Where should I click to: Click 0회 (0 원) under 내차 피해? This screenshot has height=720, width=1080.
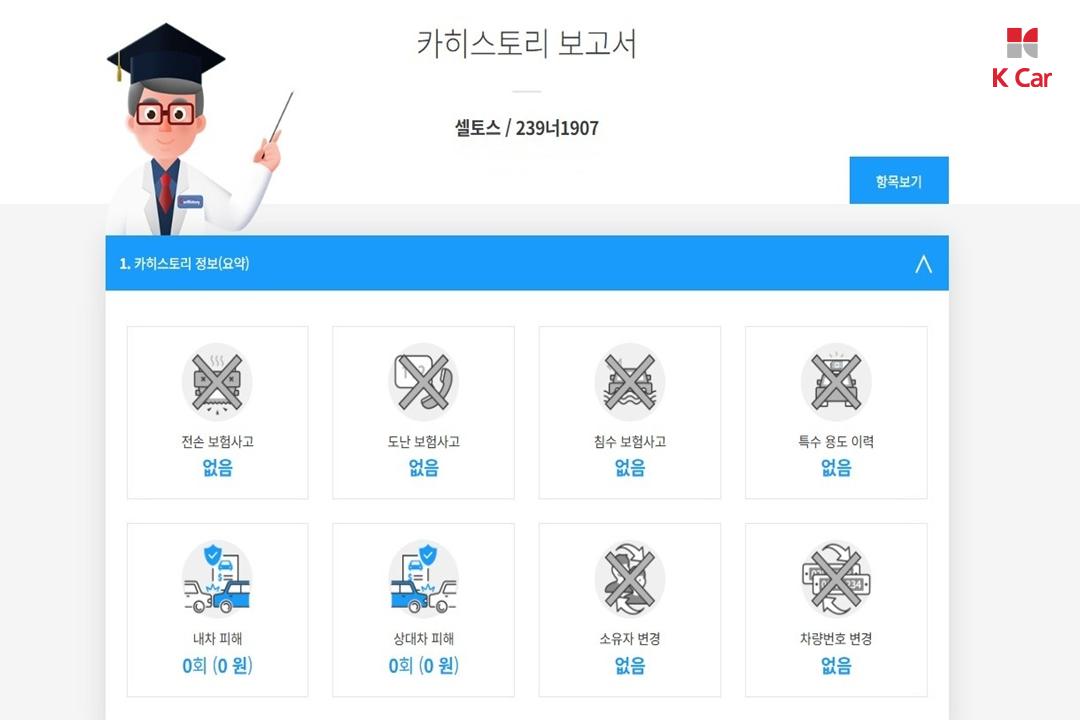point(217,666)
